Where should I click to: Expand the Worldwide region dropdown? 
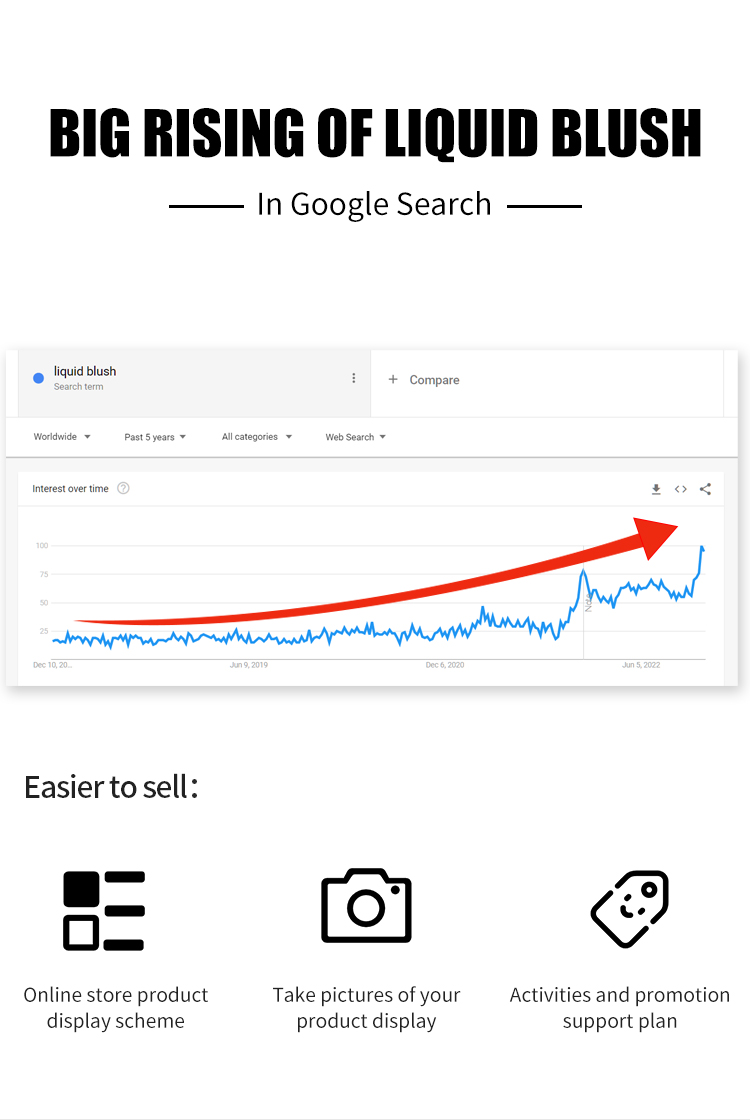coord(62,437)
